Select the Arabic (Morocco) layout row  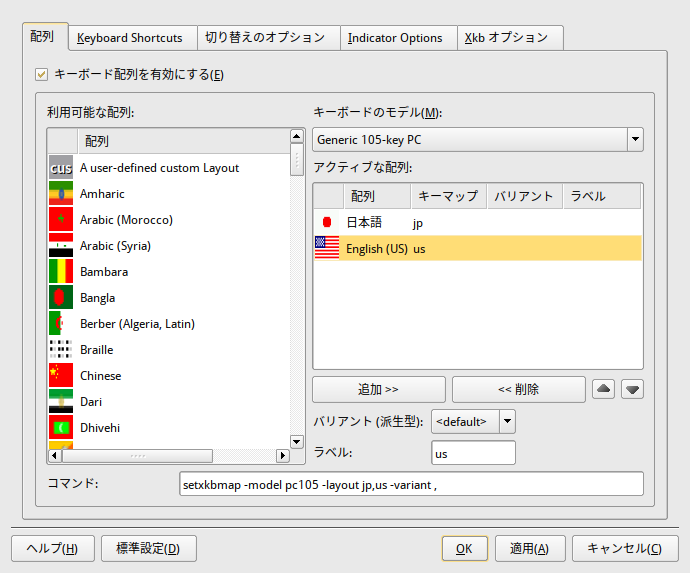tap(169, 220)
